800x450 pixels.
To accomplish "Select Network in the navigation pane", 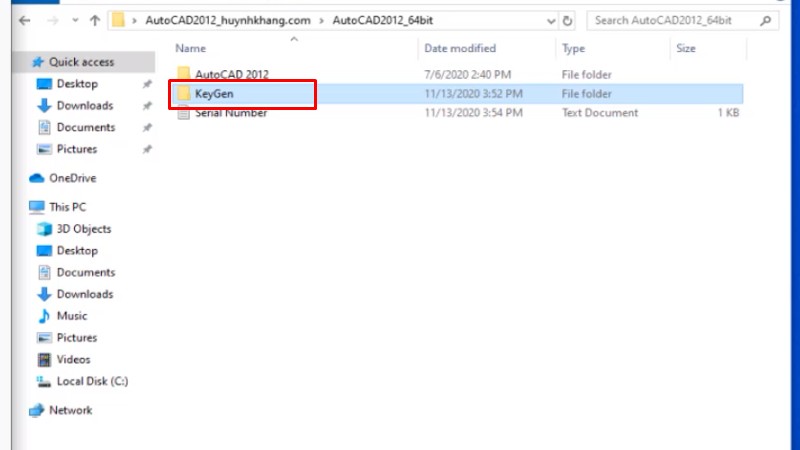I will pyautogui.click(x=70, y=410).
